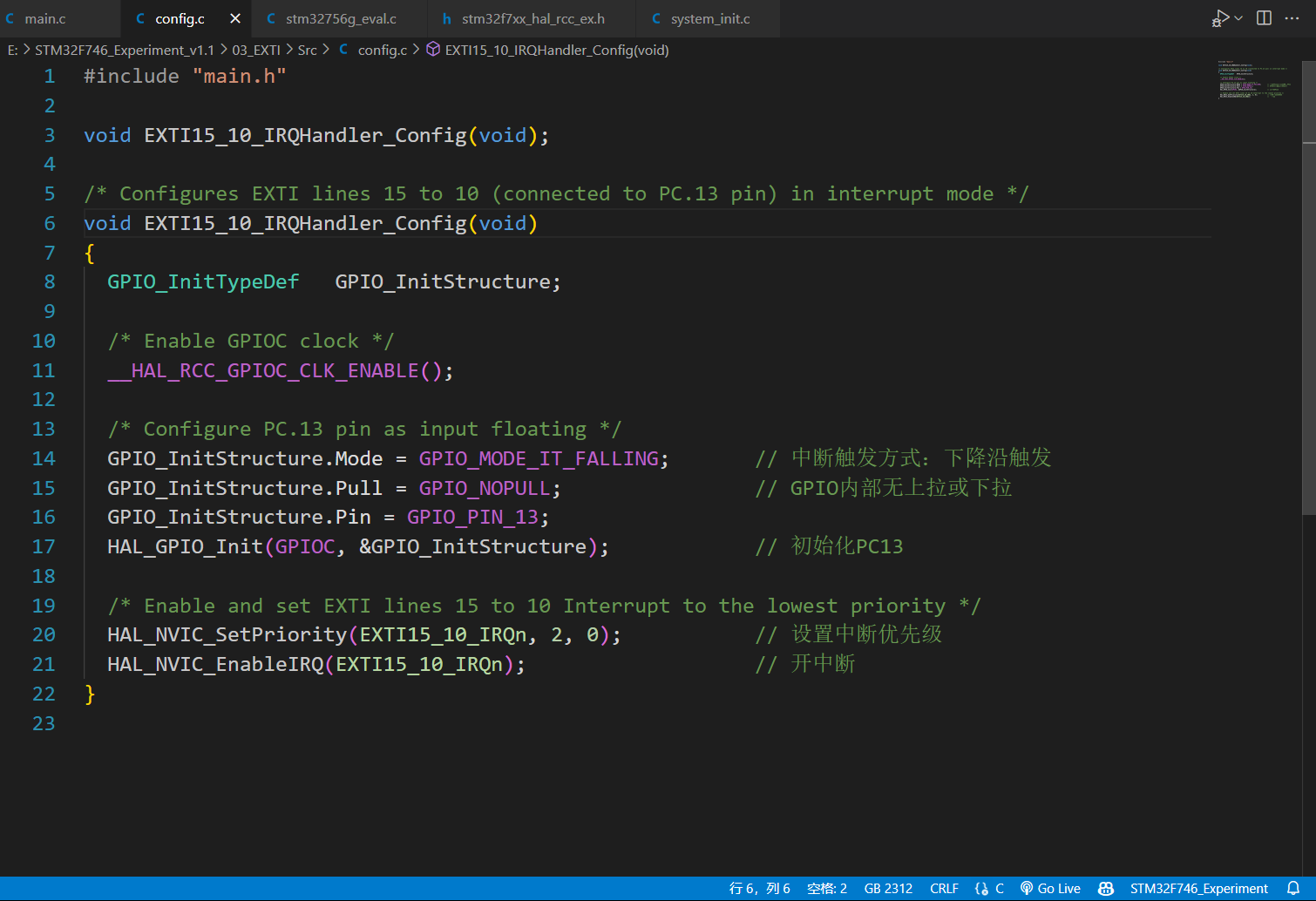This screenshot has width=1316, height=901.
Task: Select language mode C in status bar
Action: click(1000, 889)
